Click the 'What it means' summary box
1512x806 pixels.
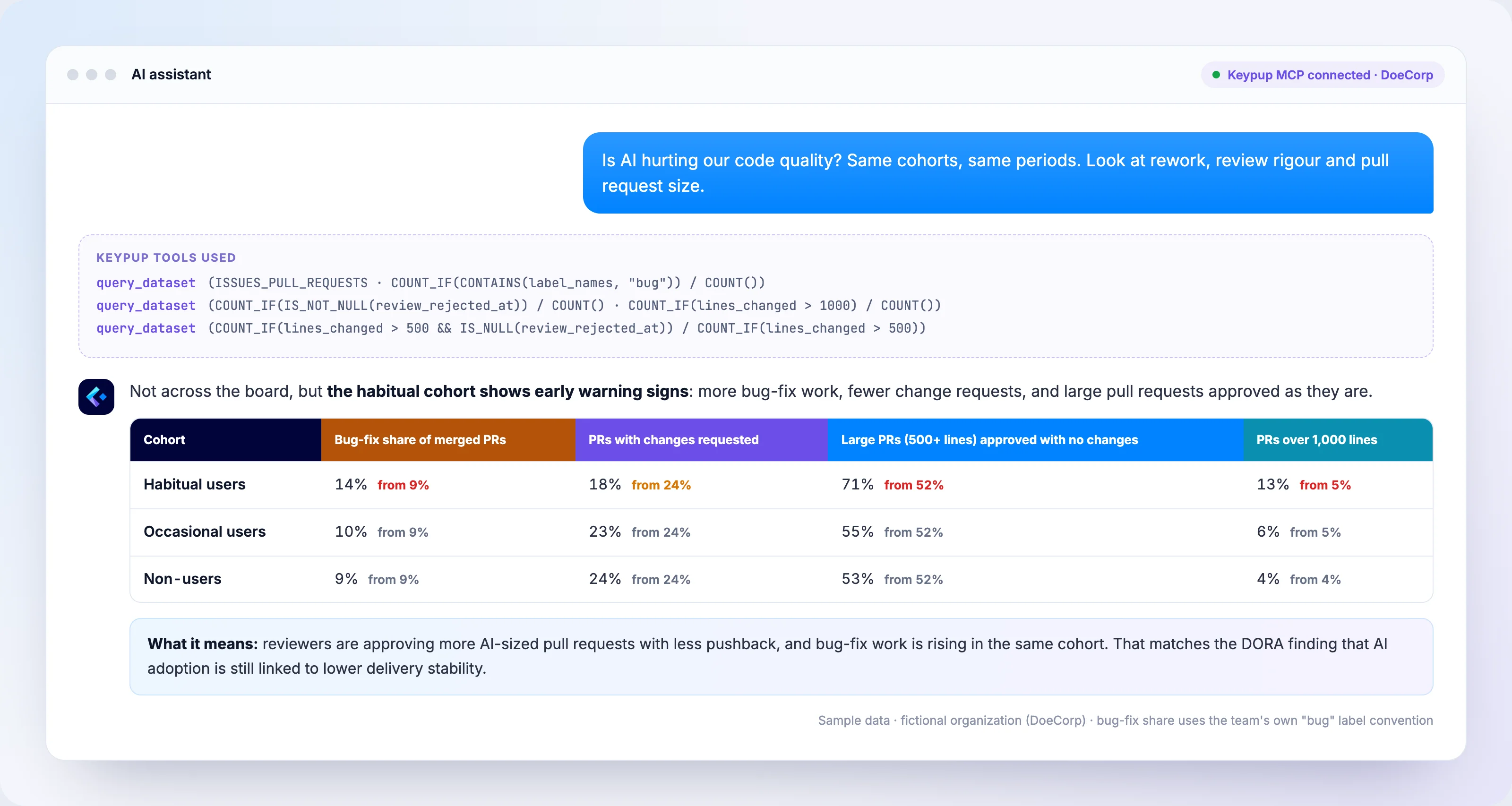(x=781, y=656)
